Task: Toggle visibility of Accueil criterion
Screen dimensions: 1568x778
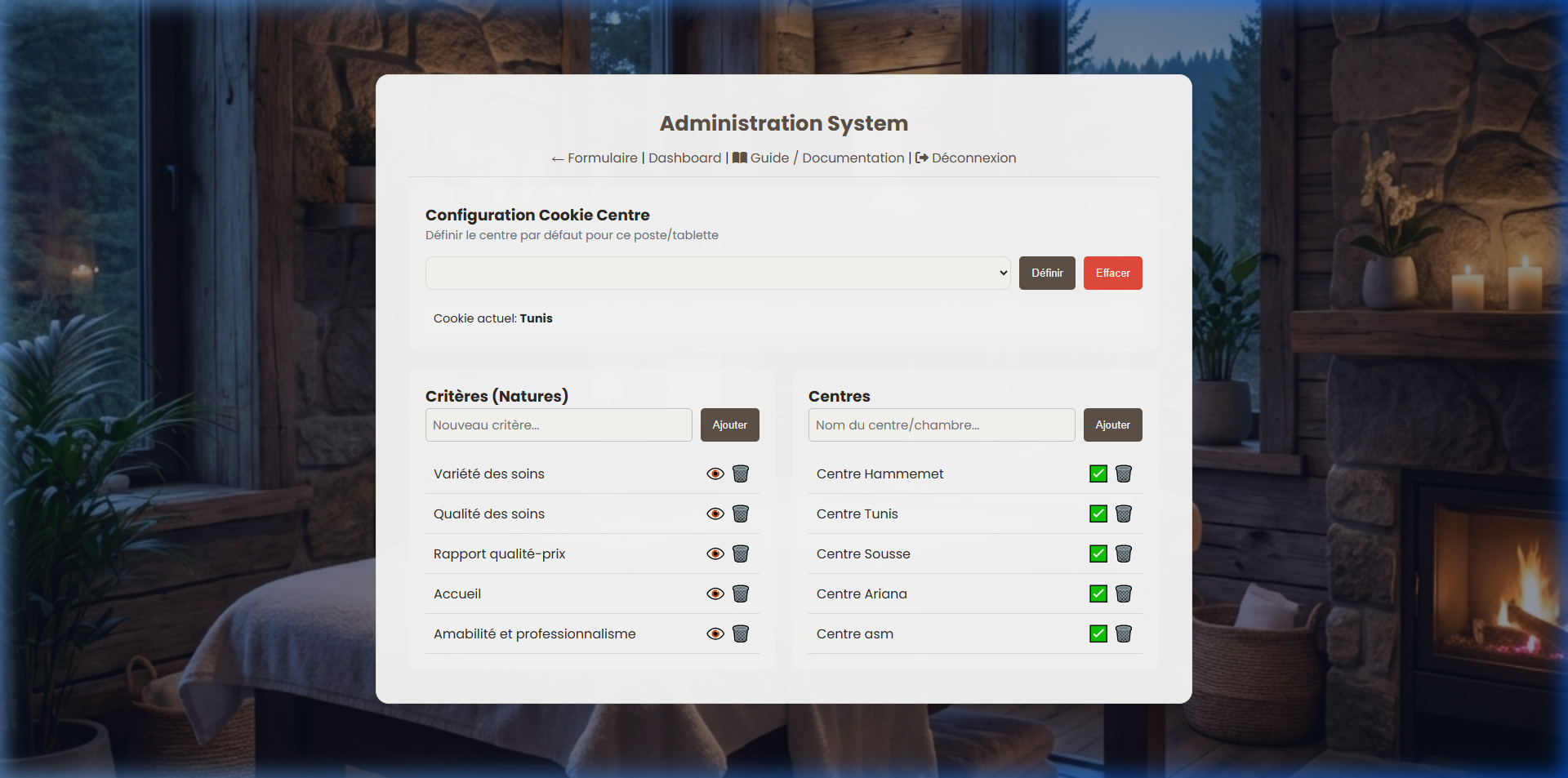Action: coord(715,594)
